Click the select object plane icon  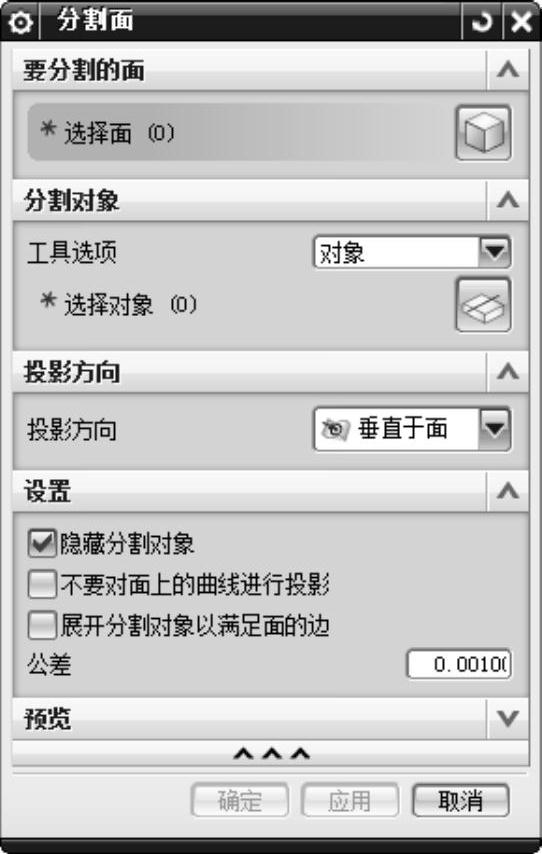[483, 305]
